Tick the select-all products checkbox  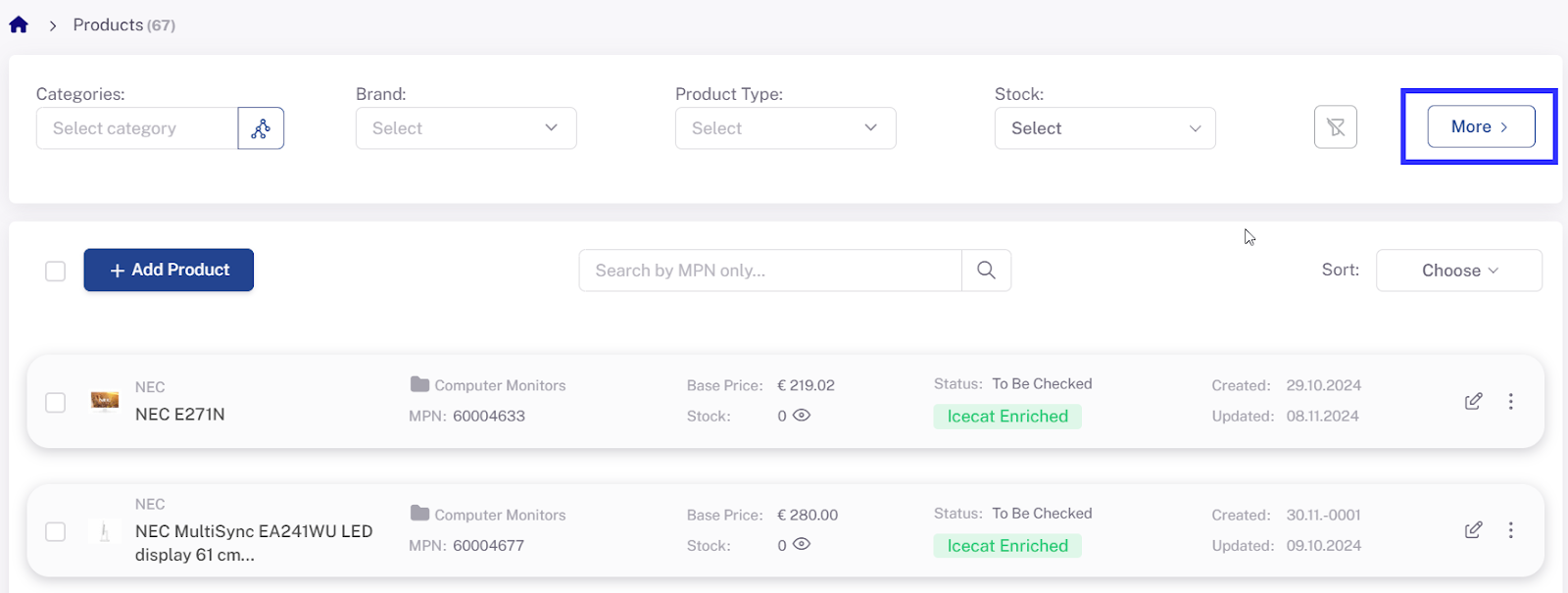(x=55, y=271)
